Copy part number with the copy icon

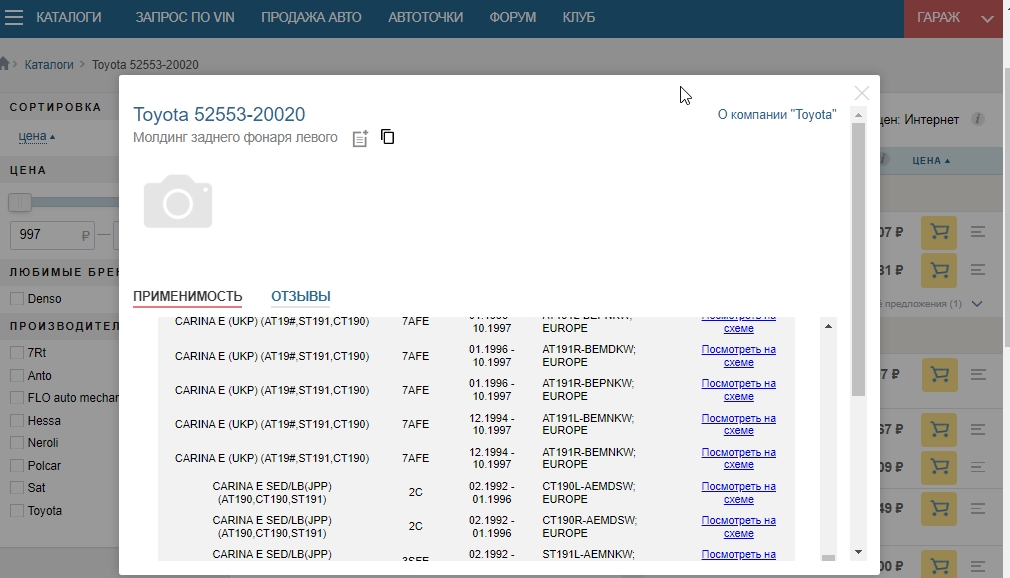coord(388,137)
